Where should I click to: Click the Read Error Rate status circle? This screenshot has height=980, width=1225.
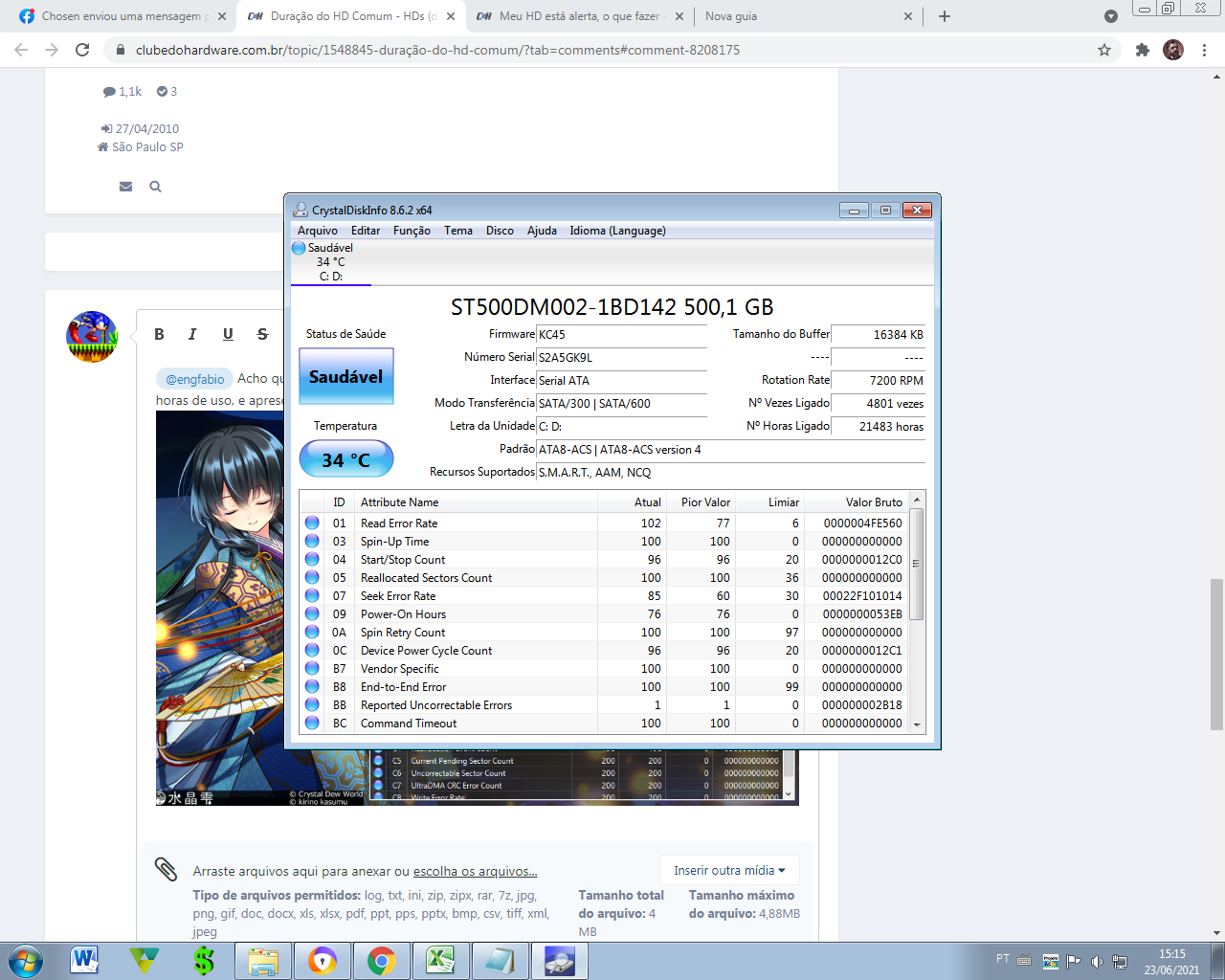pyautogui.click(x=312, y=523)
